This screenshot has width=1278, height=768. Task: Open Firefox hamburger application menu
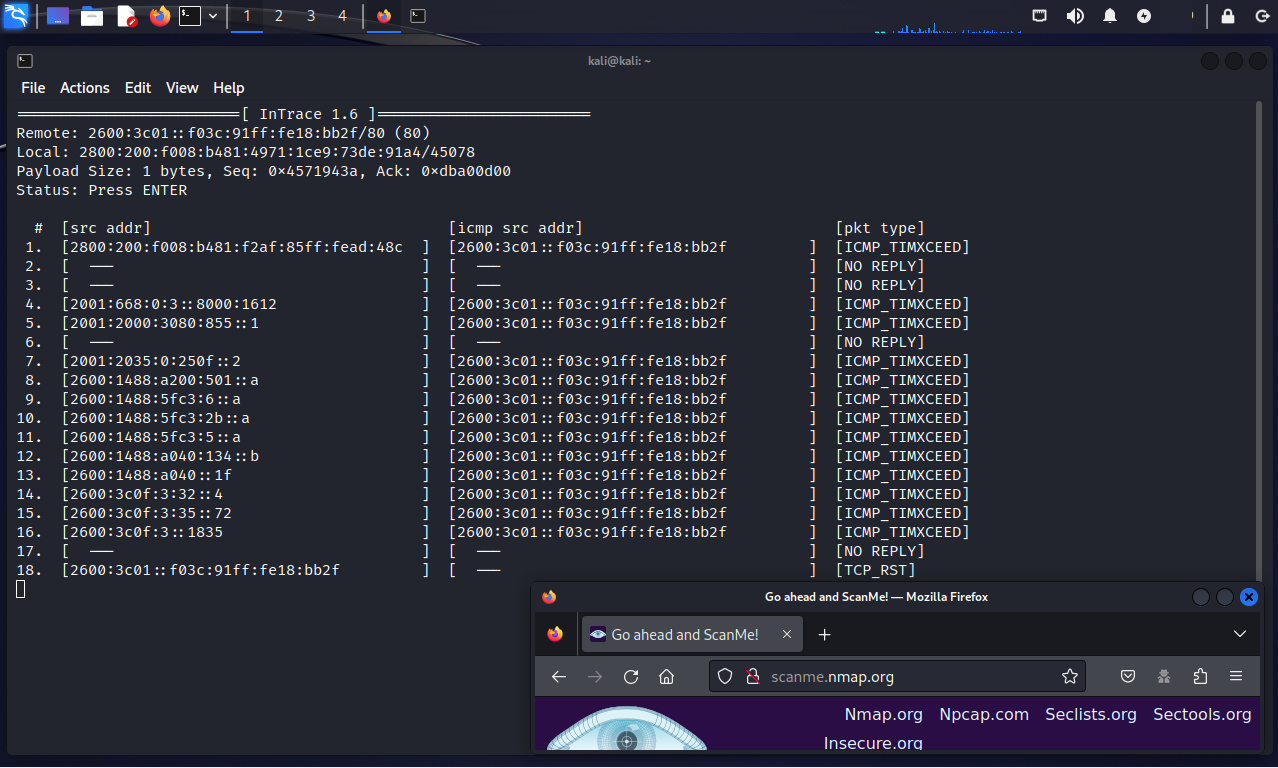coord(1236,677)
